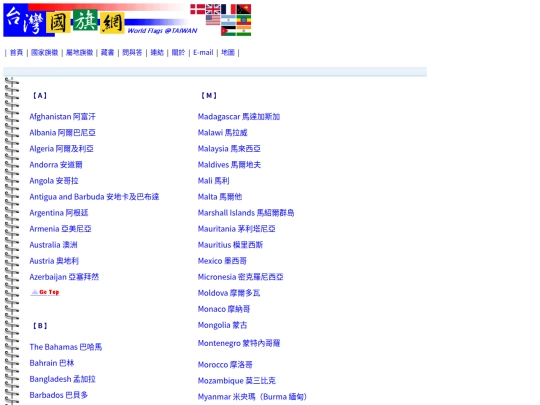Open The Bahamas 巴哈馬 link
The height and width of the screenshot is (405, 540).
tap(66, 347)
